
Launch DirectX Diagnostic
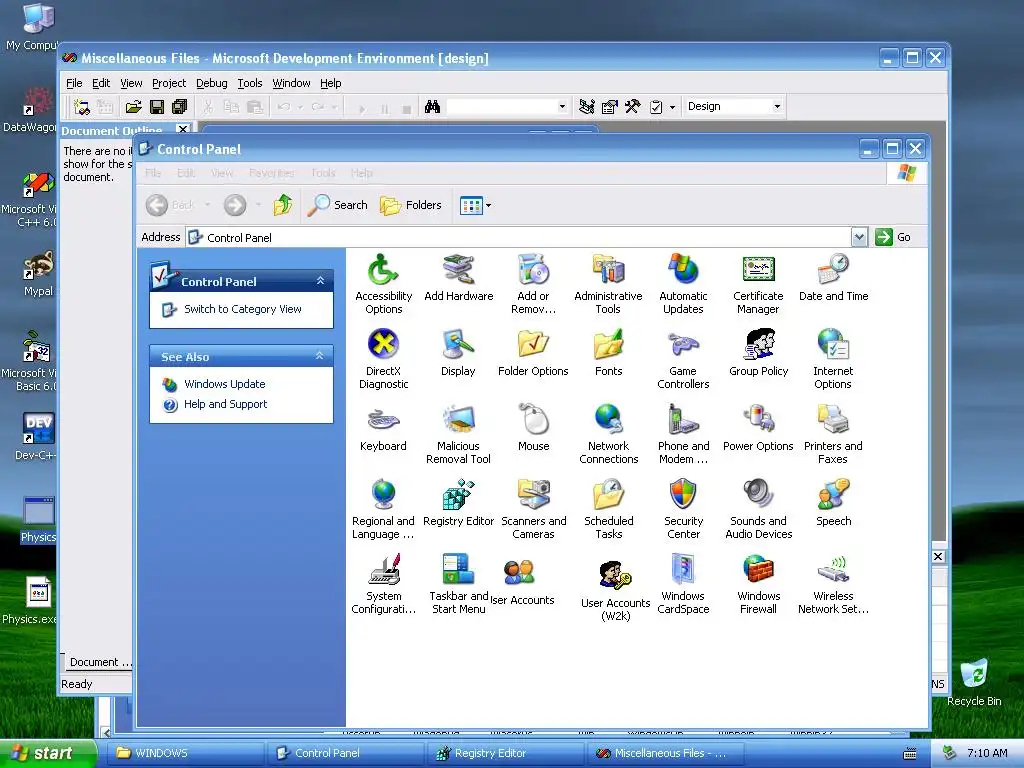click(x=383, y=360)
